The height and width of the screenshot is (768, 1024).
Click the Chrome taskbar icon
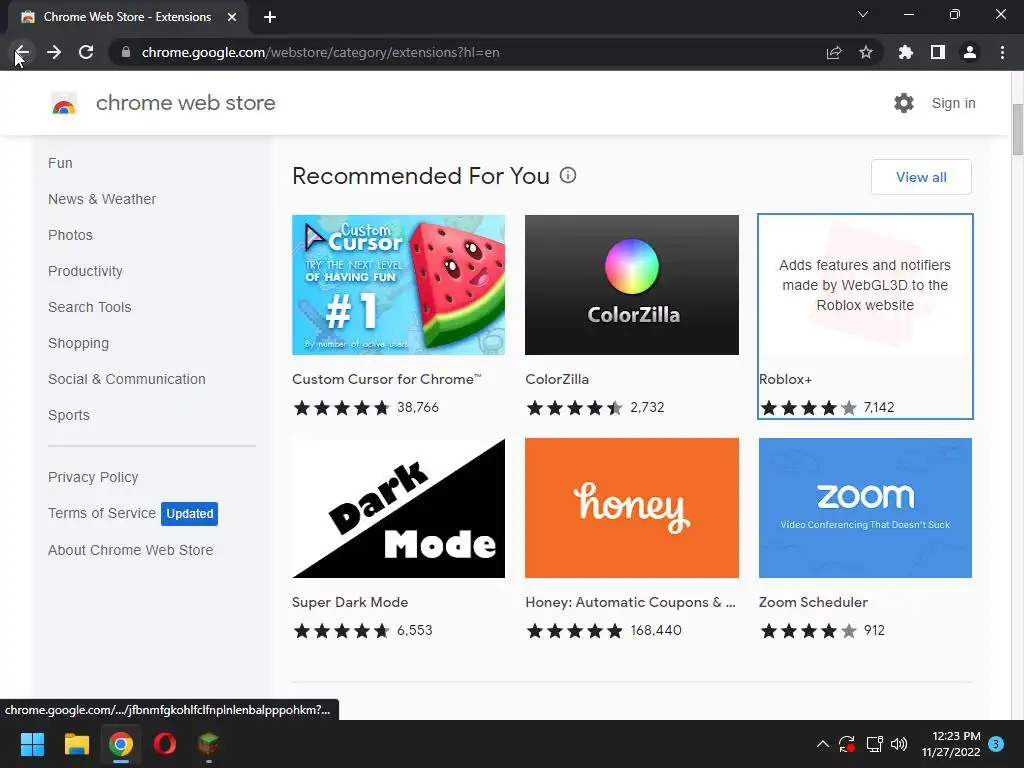tap(121, 744)
